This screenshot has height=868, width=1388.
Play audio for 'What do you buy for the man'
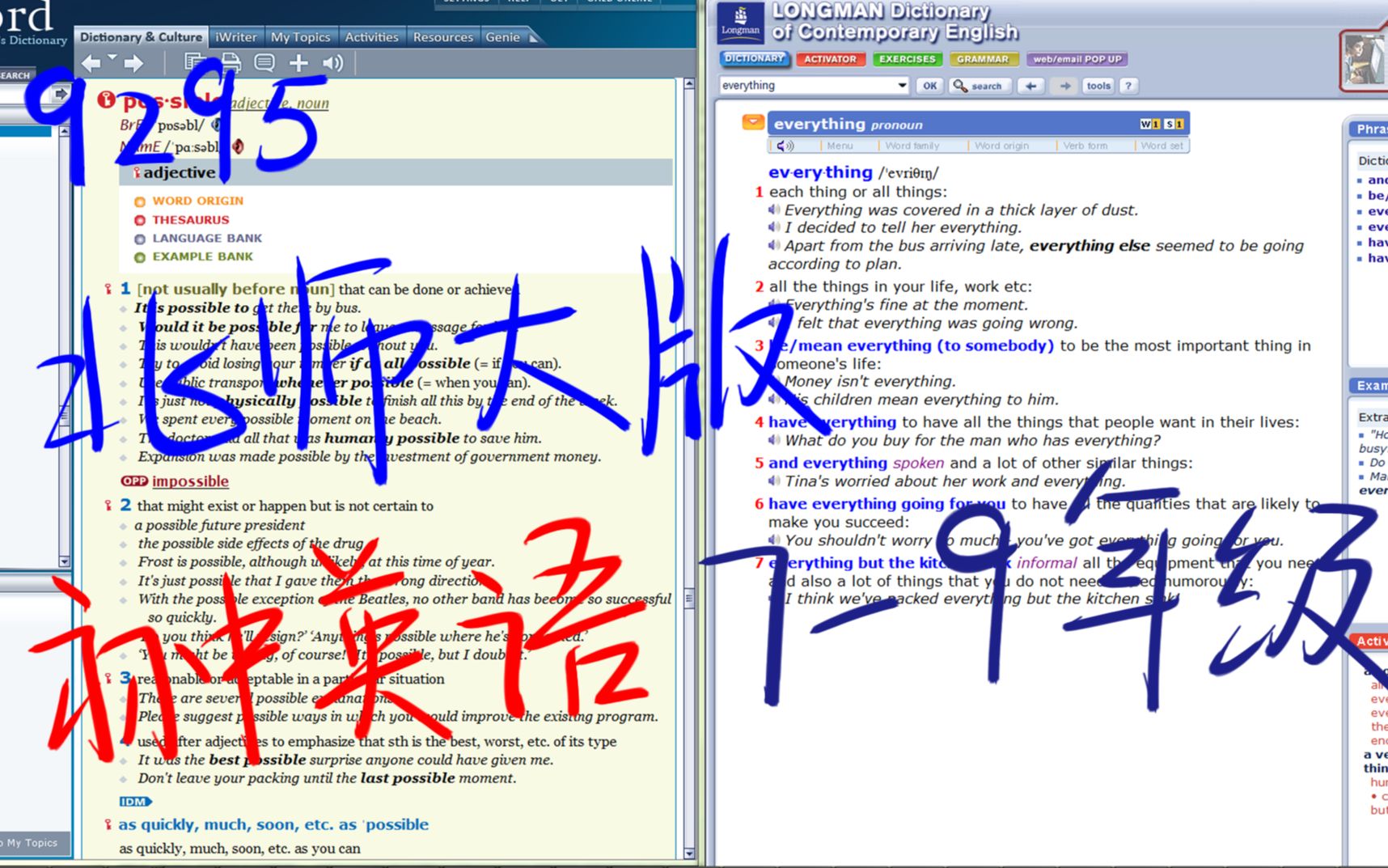[774, 441]
